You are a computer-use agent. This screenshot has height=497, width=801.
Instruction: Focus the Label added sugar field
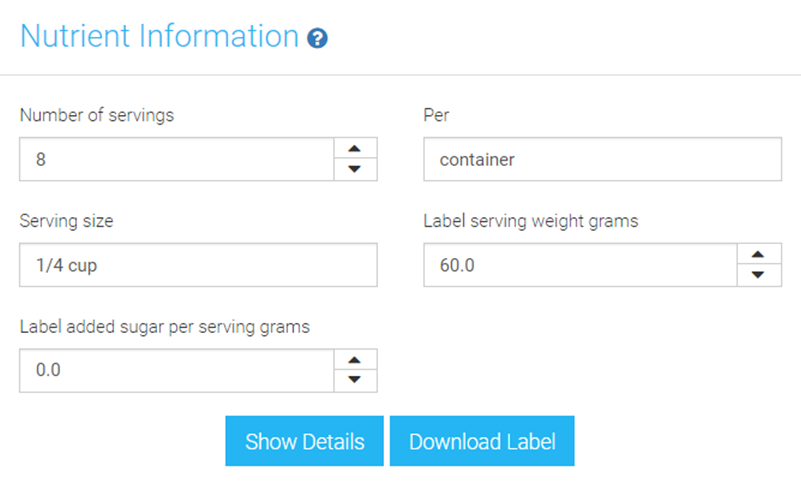(176, 370)
